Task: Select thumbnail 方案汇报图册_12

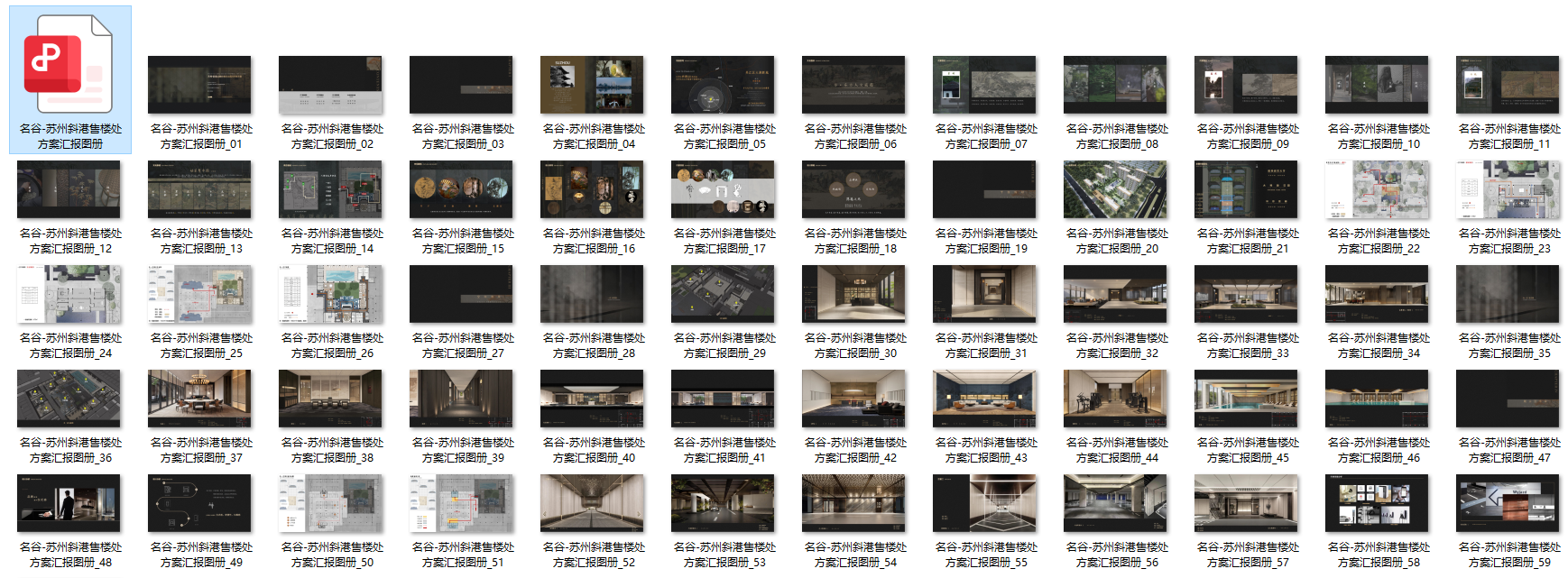Action: click(x=69, y=189)
